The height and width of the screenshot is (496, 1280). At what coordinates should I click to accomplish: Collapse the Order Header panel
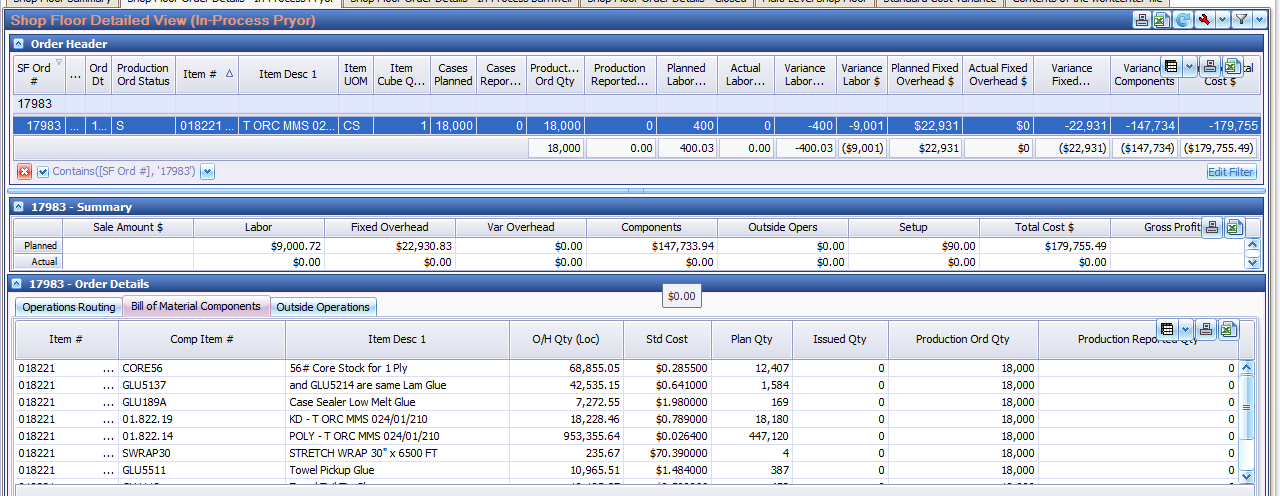coord(19,44)
